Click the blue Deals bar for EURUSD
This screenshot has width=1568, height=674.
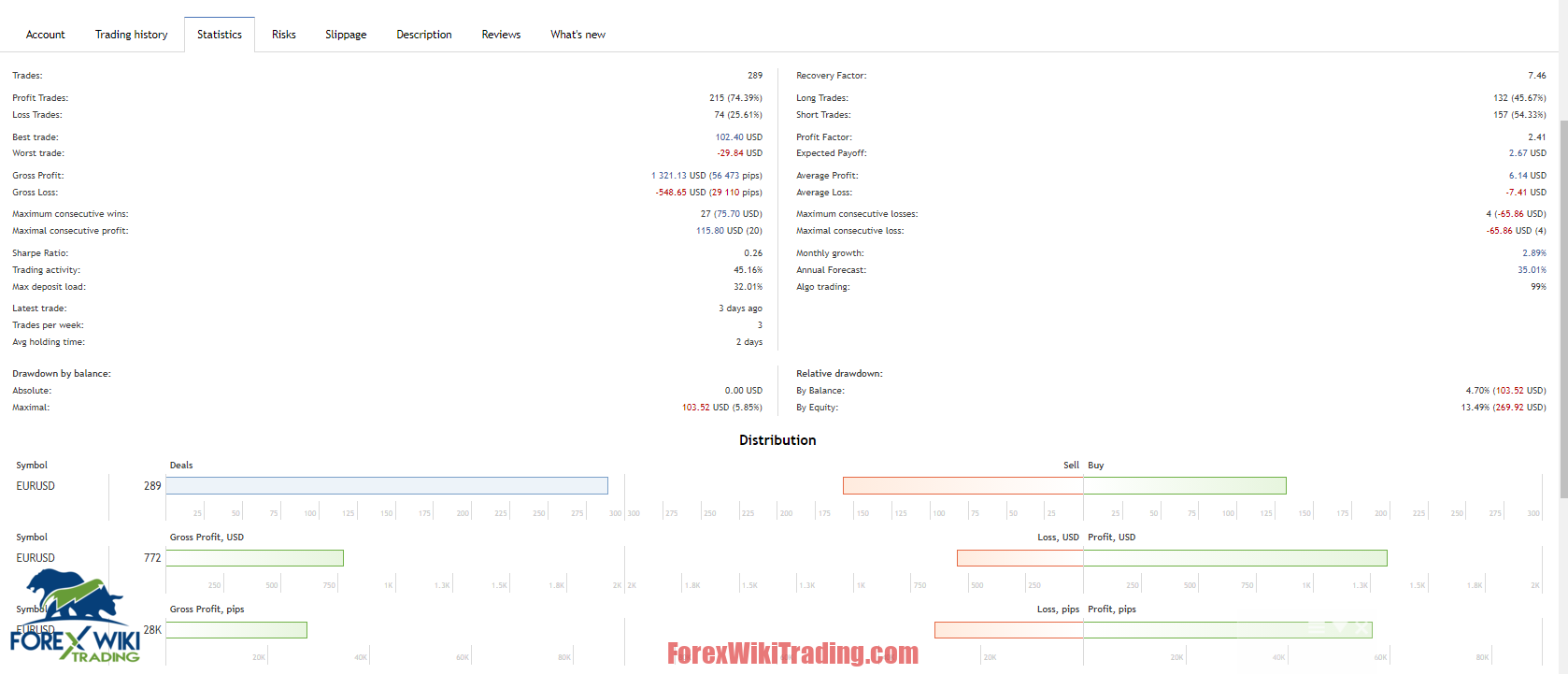[x=387, y=486]
